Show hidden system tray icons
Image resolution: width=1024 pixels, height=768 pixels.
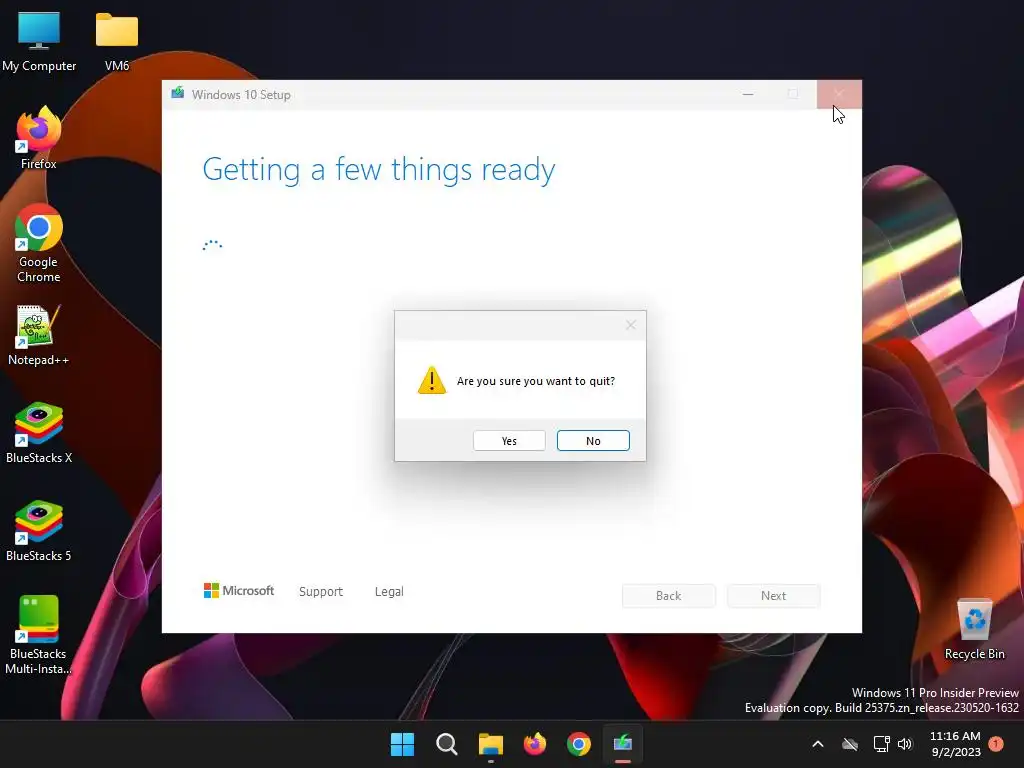tap(818, 744)
